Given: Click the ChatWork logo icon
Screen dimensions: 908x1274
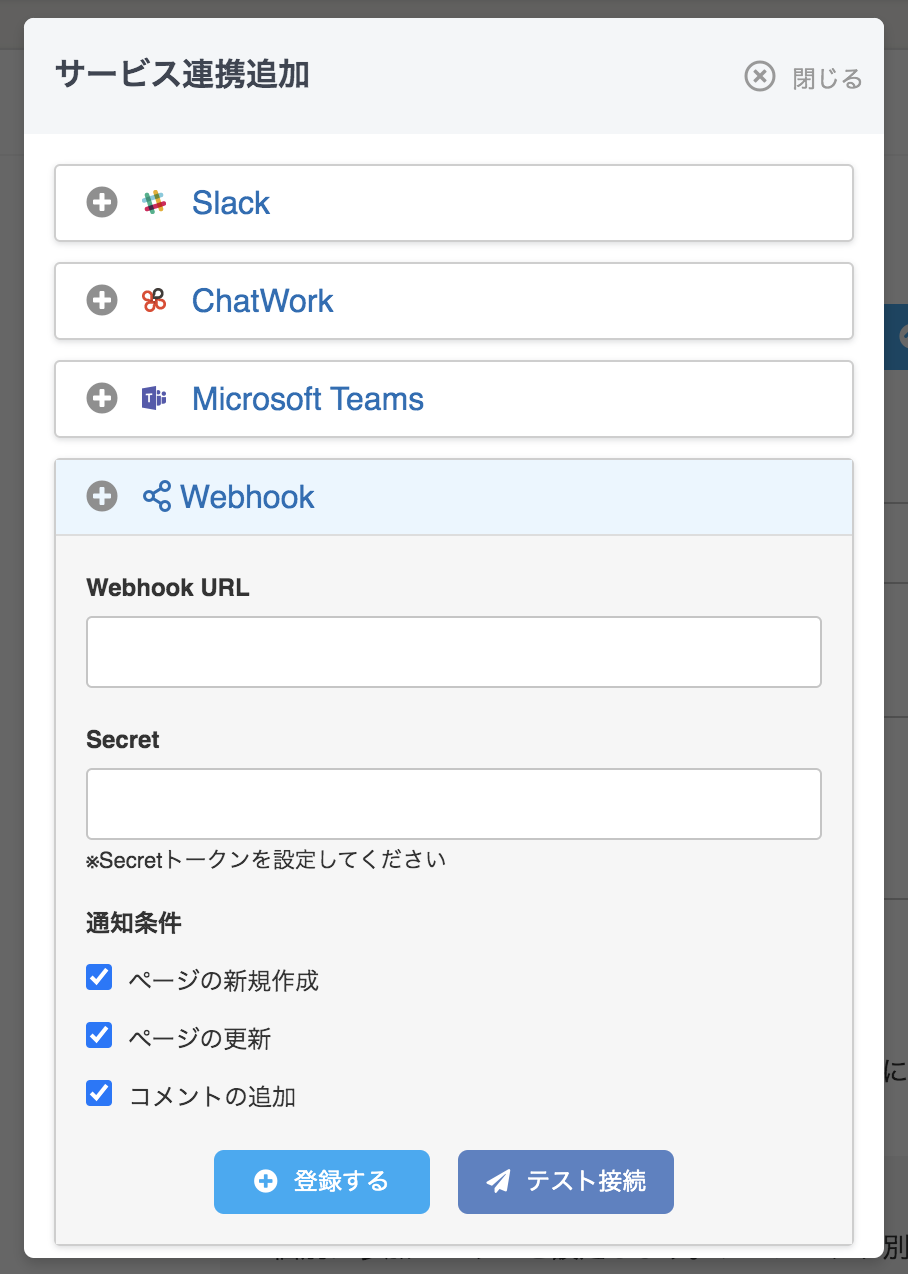Looking at the screenshot, I should coord(154,301).
